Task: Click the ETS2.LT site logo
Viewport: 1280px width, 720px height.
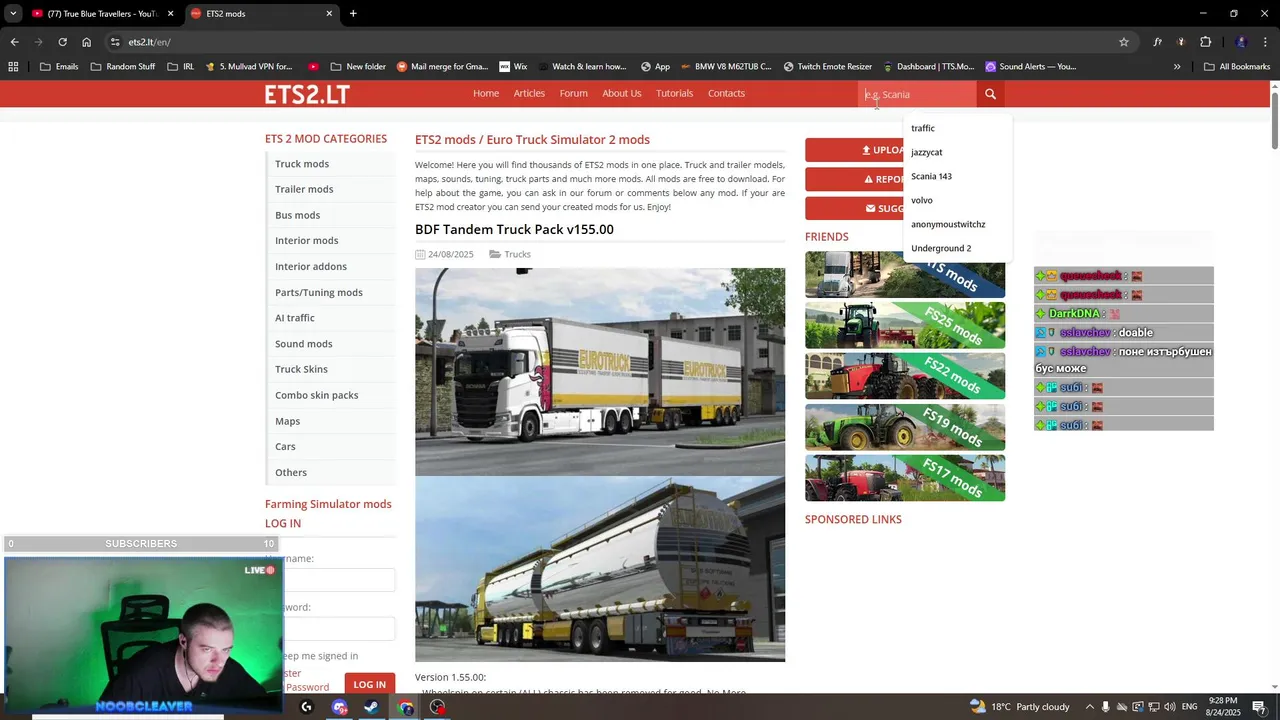Action: click(x=307, y=94)
